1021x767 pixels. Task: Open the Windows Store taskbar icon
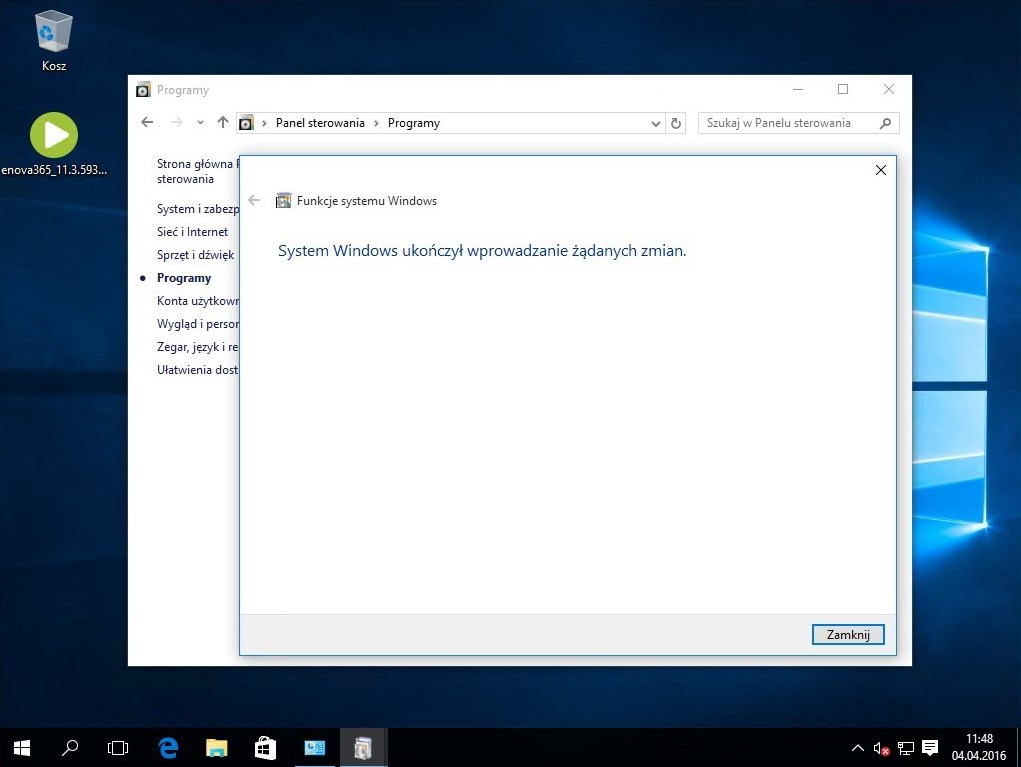(x=265, y=747)
